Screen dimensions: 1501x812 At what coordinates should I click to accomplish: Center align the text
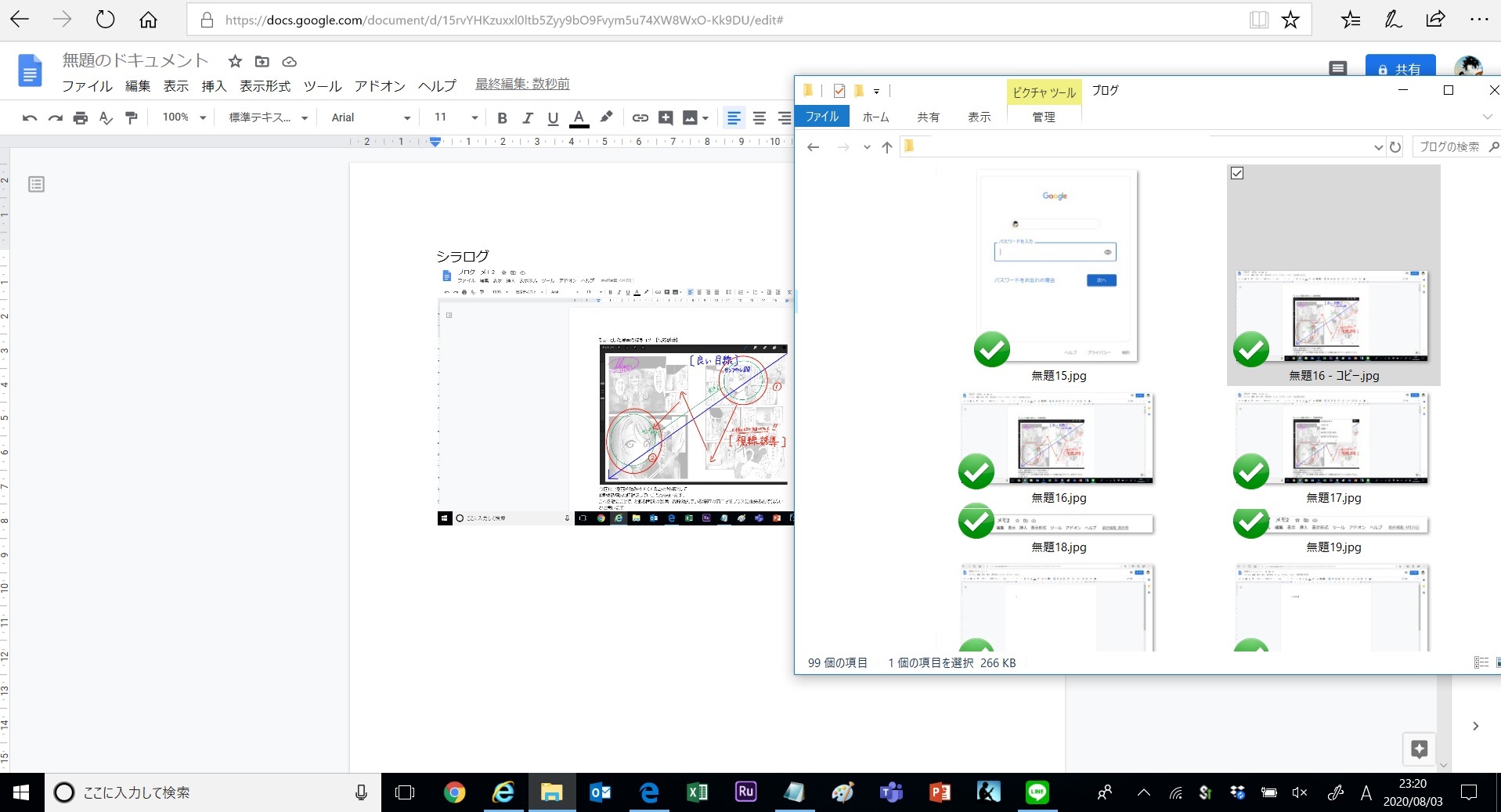click(760, 117)
